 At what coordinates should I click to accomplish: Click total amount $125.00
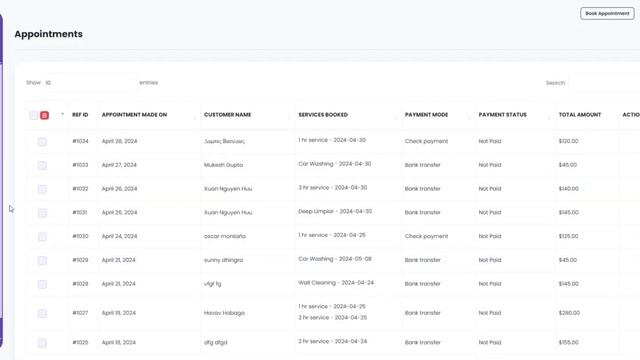click(x=568, y=236)
